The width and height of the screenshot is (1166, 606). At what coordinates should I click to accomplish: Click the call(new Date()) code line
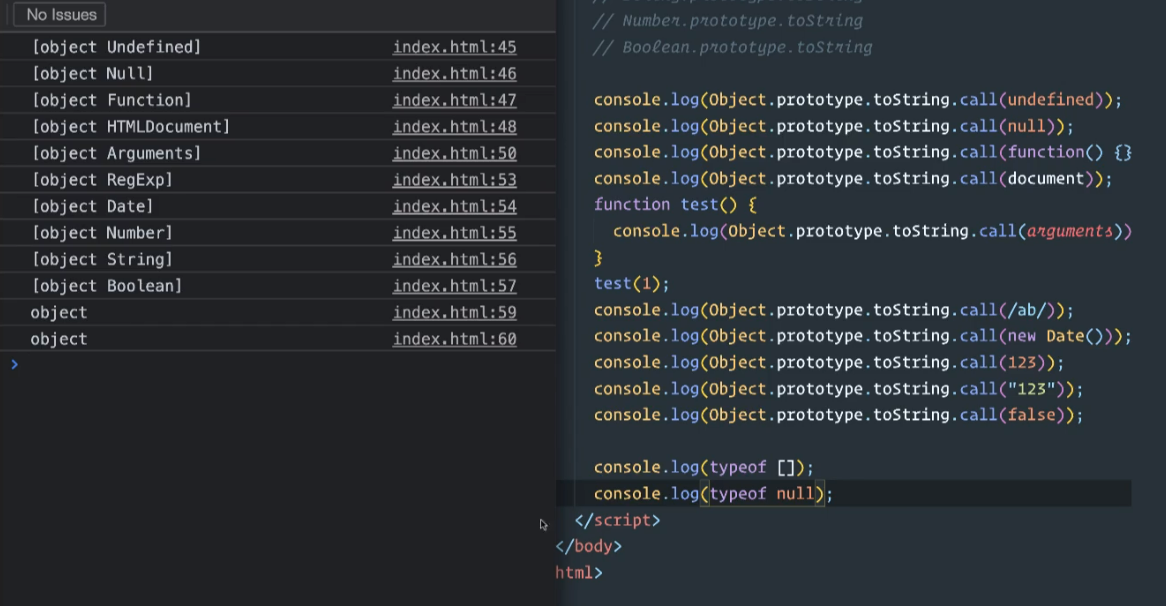[x=863, y=336]
